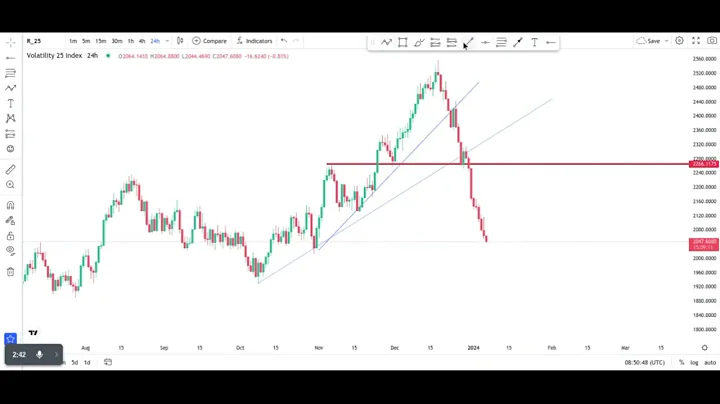Select the crosshair cursor tool in left sidebar

[x=11, y=43]
